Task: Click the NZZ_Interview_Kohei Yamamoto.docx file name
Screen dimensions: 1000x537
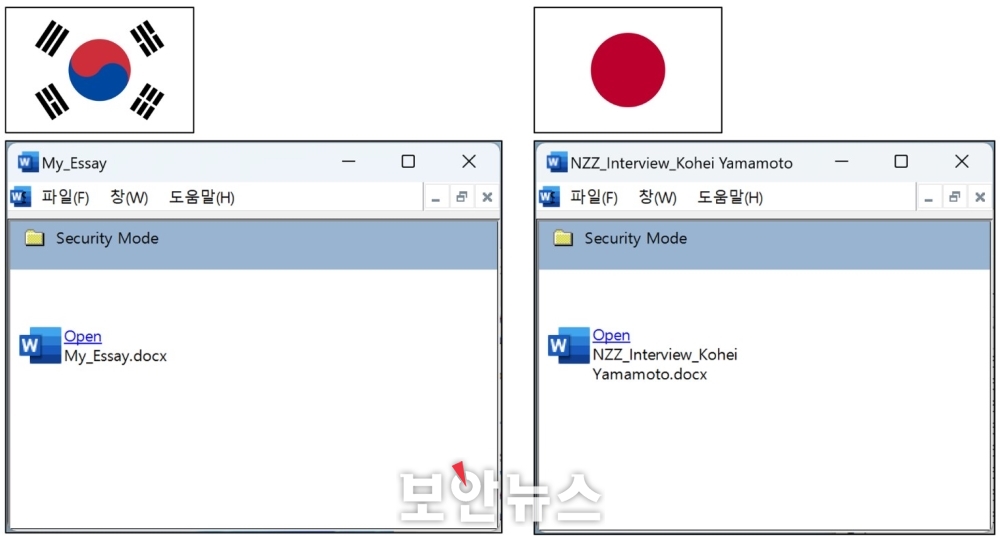Action: coord(665,364)
